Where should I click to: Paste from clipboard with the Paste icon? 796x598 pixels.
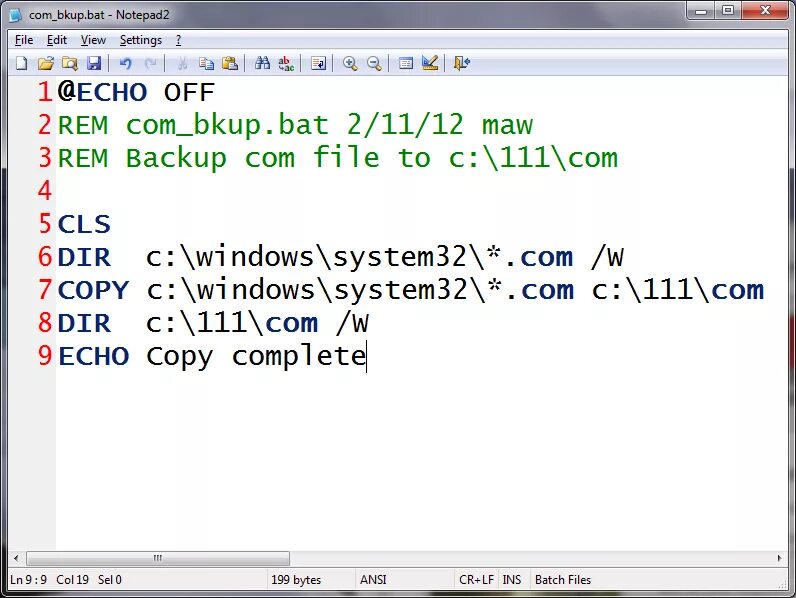tap(230, 63)
